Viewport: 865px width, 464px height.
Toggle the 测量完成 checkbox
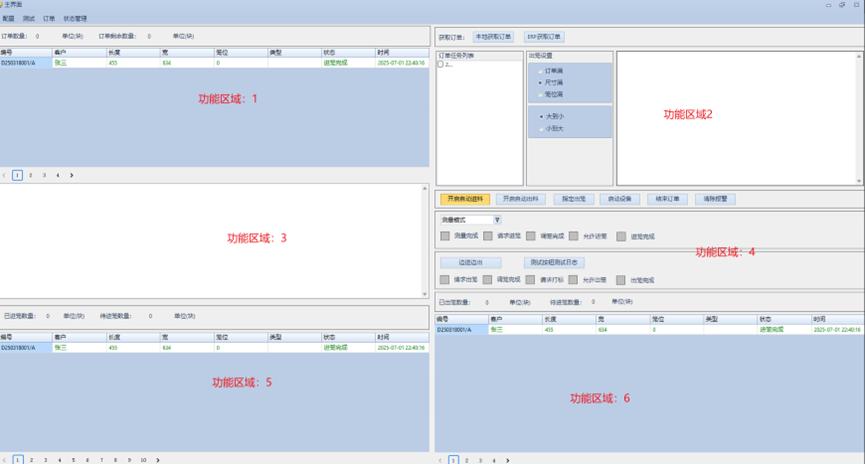point(445,236)
